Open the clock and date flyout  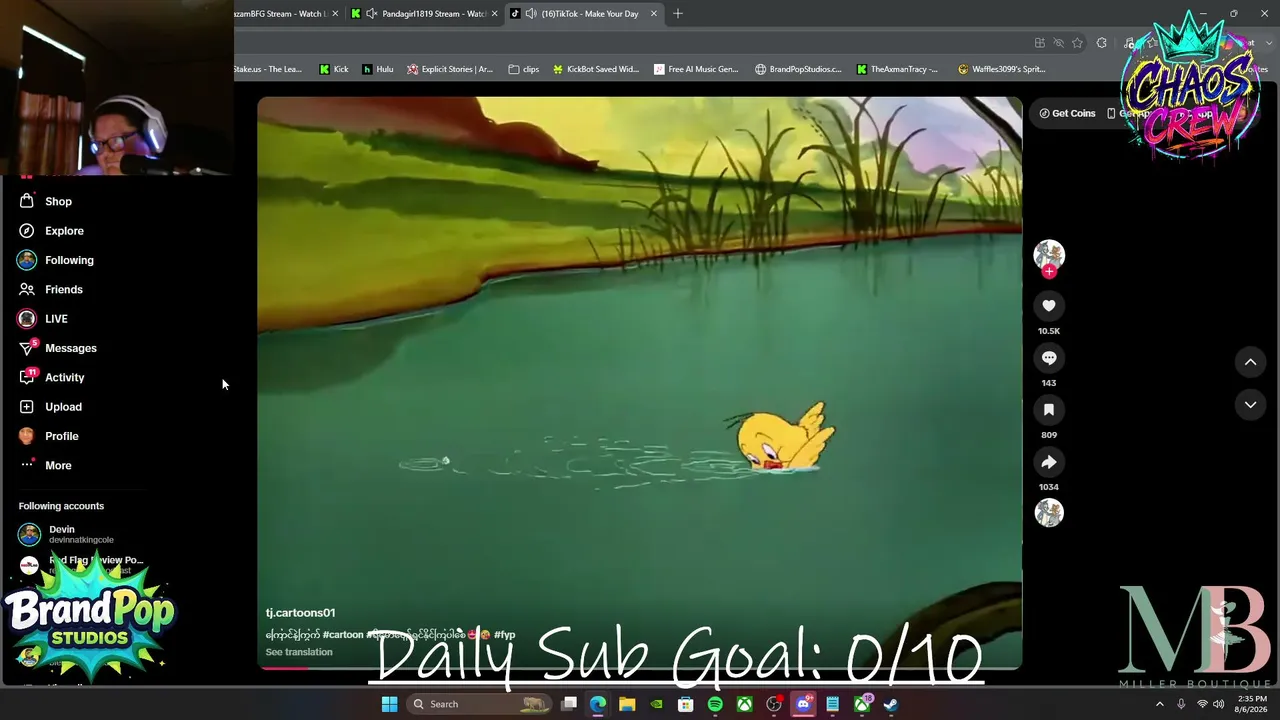1252,704
